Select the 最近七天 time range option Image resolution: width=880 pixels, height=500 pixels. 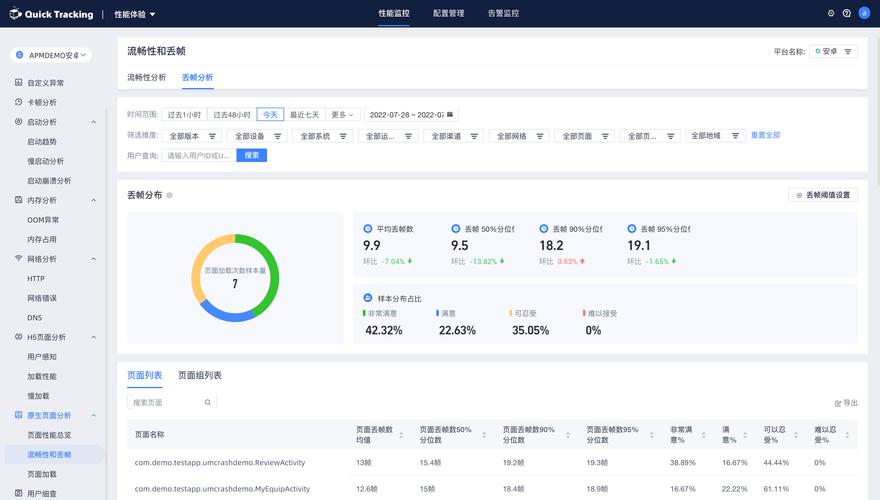[x=305, y=115]
